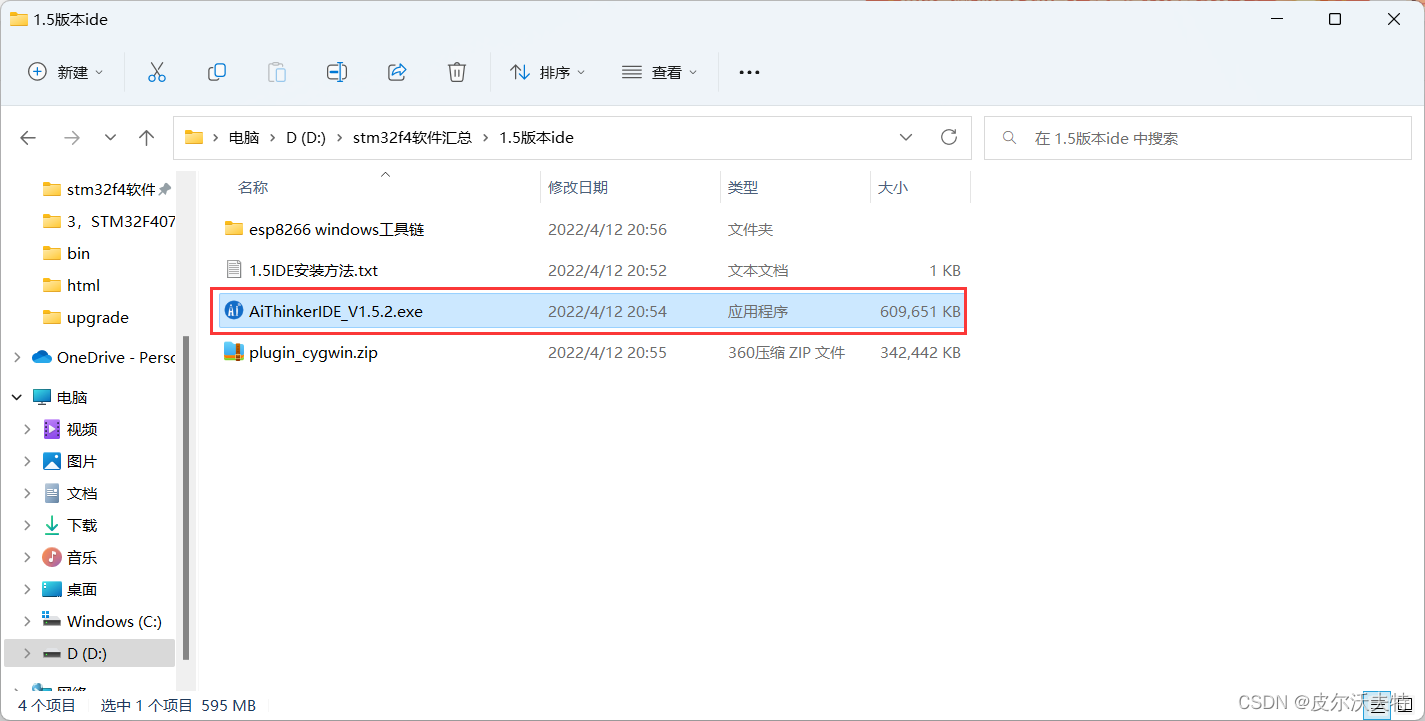Expand the 音乐 tree node
Viewport: 1425px width, 721px height.
coord(28,557)
